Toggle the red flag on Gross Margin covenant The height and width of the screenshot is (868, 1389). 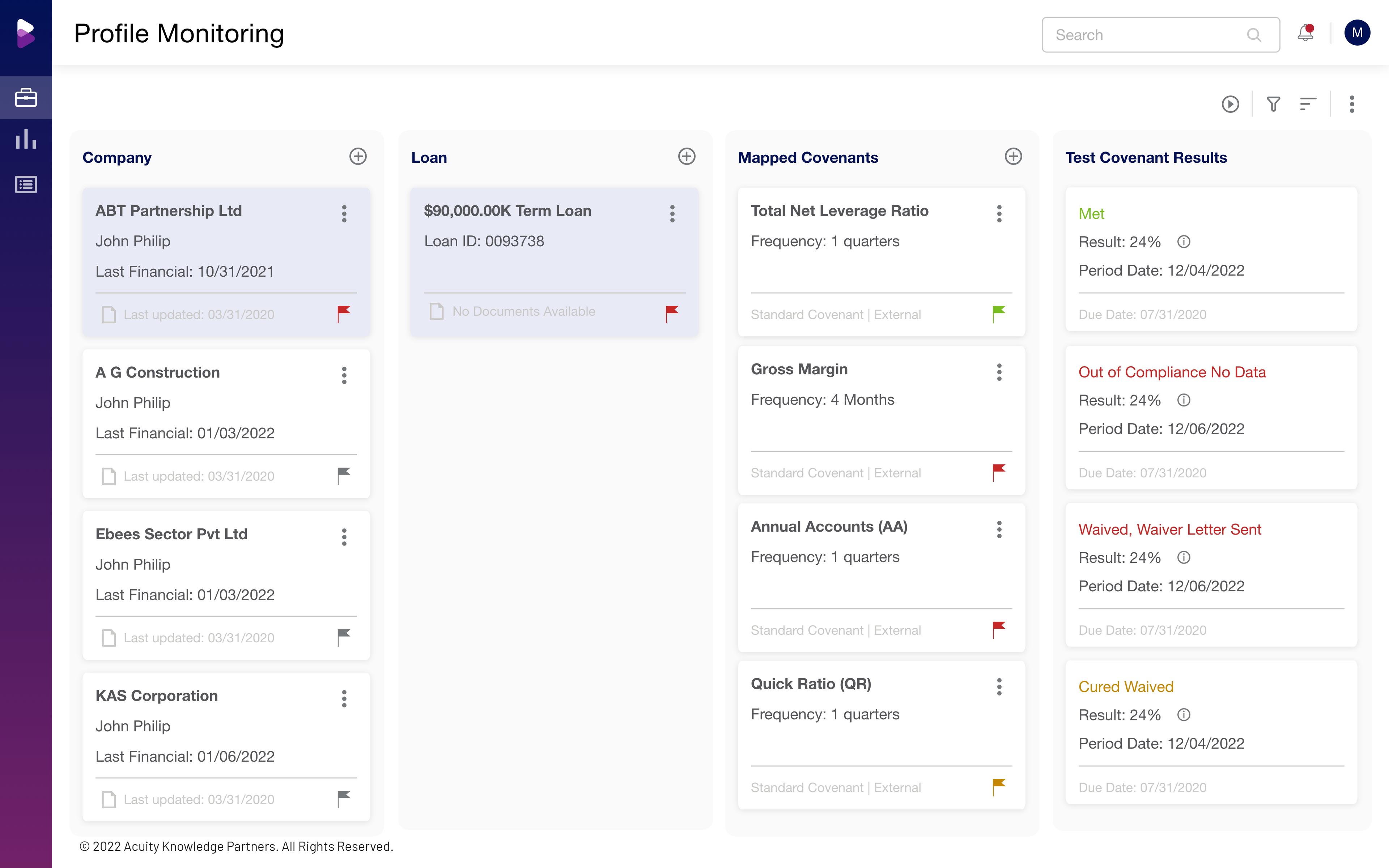point(999,472)
